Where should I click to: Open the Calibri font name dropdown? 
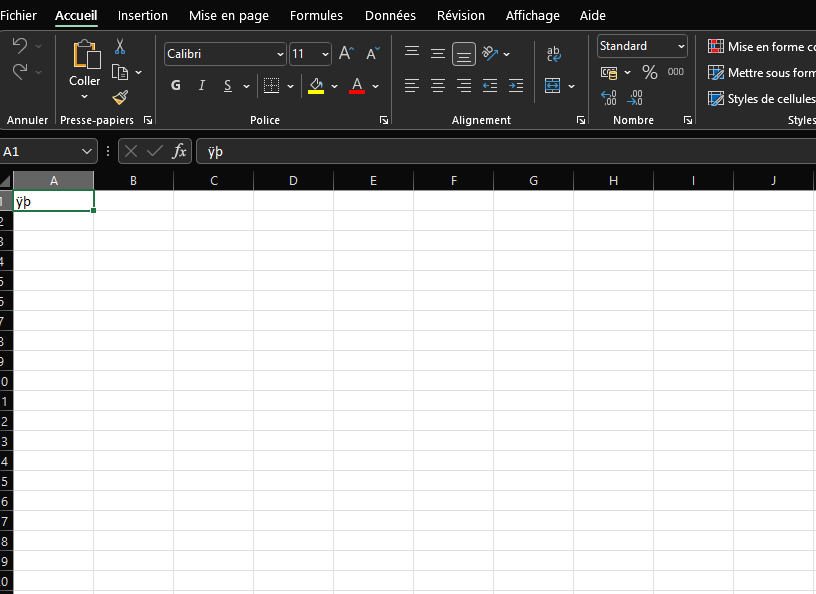(280, 54)
